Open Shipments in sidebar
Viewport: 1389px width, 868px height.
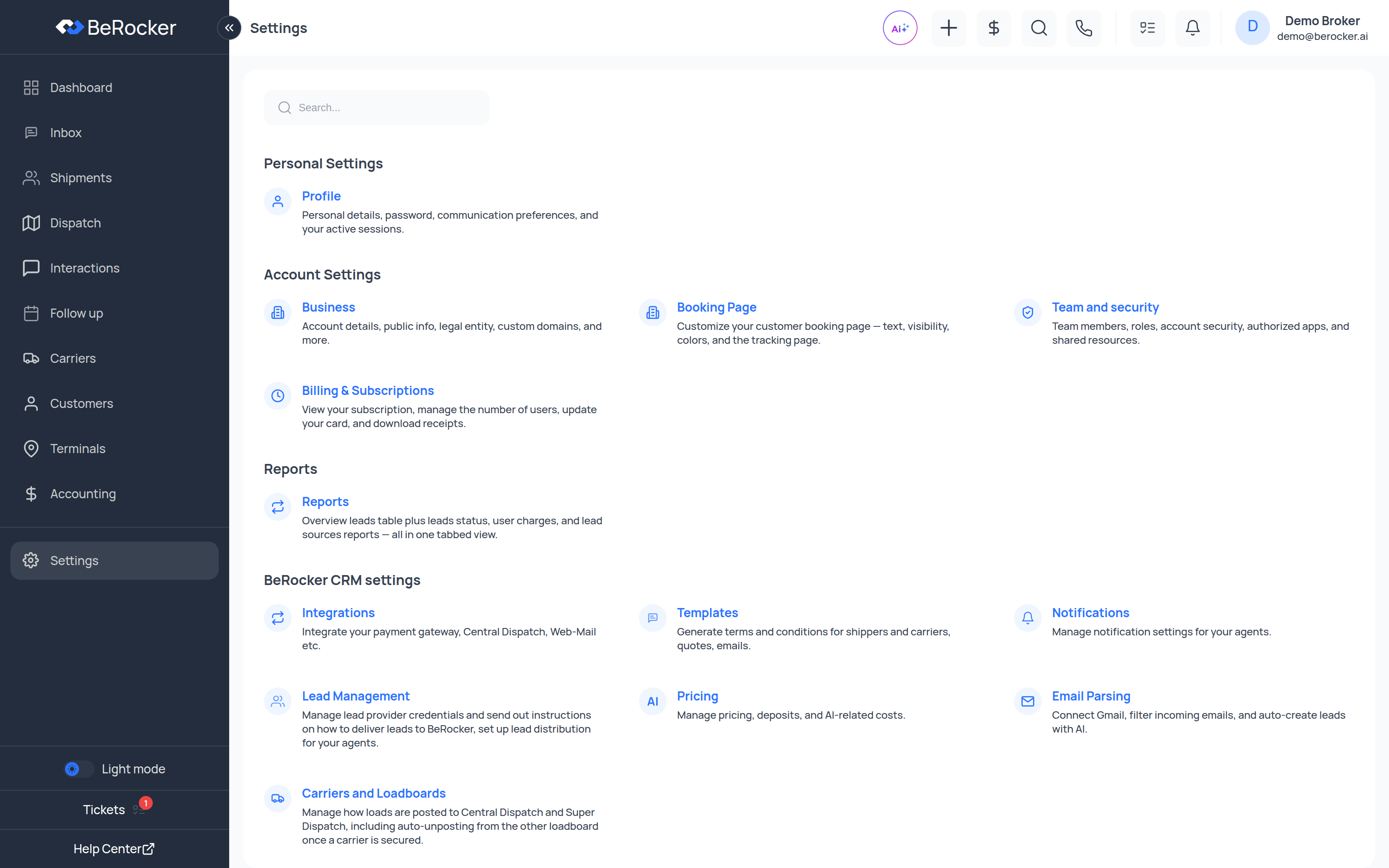pyautogui.click(x=115, y=178)
